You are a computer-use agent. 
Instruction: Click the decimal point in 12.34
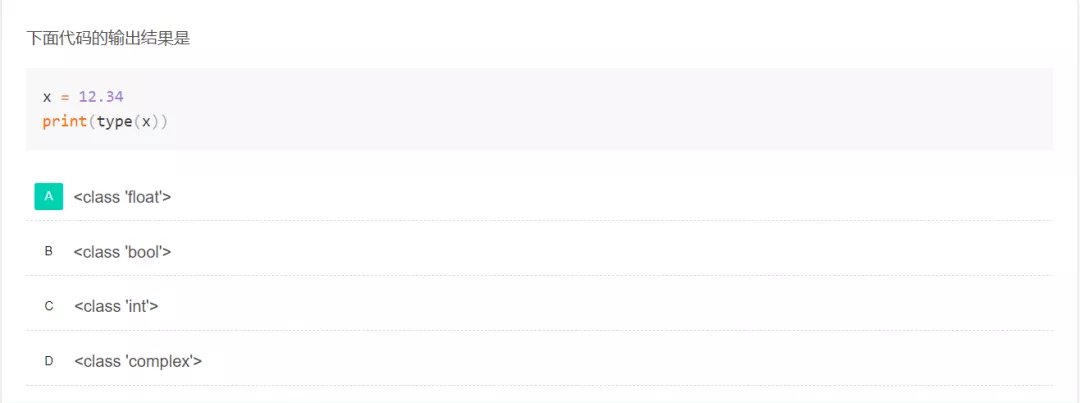pyautogui.click(x=101, y=98)
